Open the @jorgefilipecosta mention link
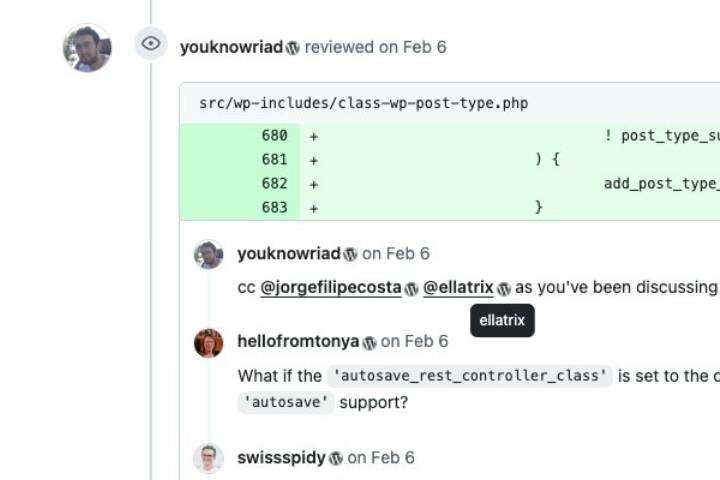The width and height of the screenshot is (720, 480). coord(331,287)
